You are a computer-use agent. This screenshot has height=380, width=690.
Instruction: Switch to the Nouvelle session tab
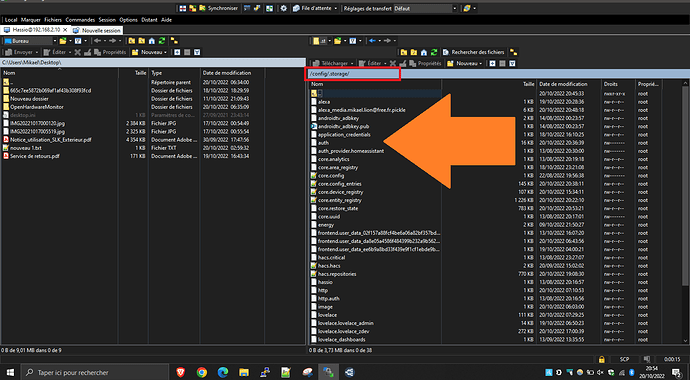97,30
